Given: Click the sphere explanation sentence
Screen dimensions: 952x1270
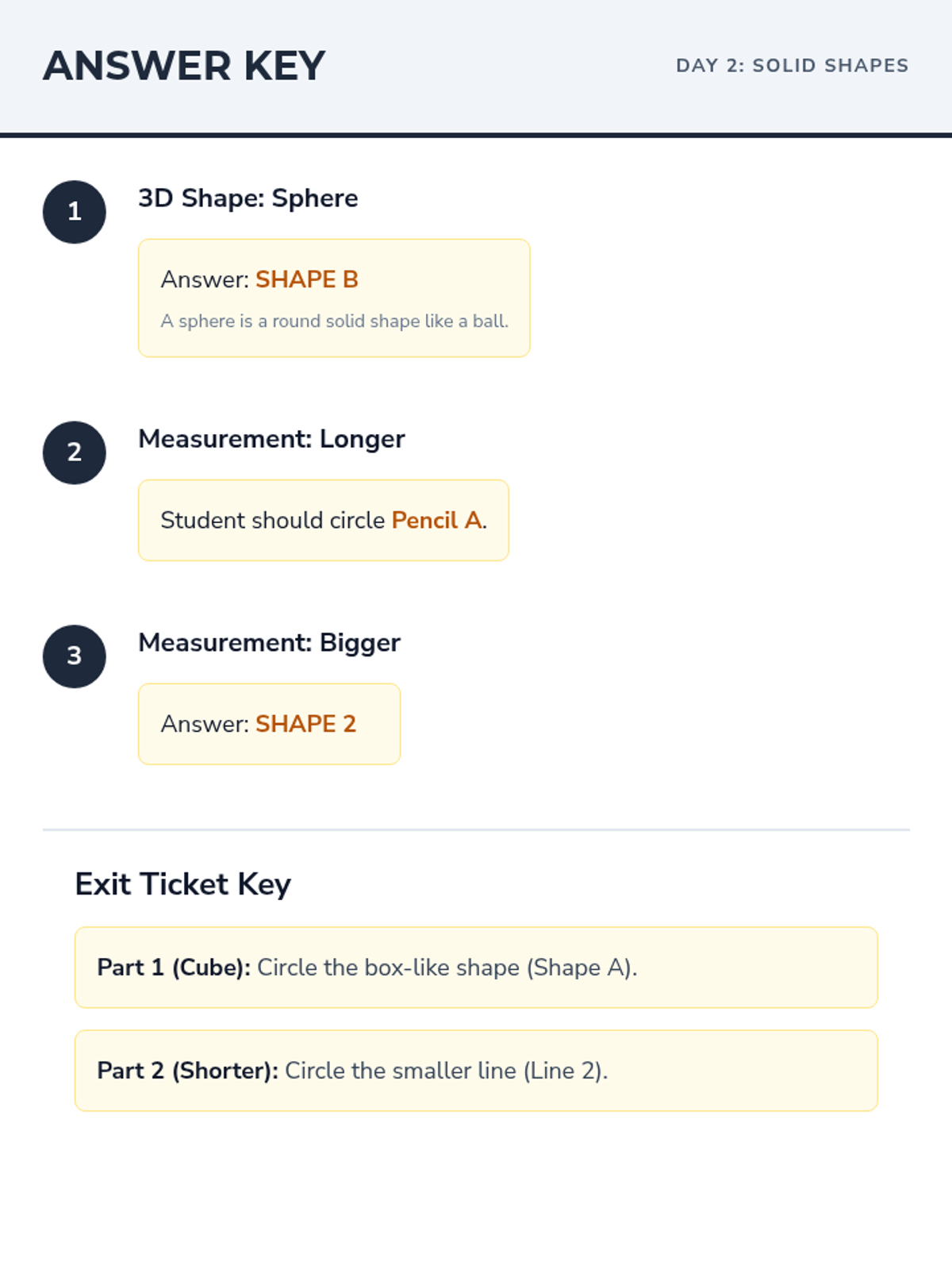Looking at the screenshot, I should pos(334,321).
